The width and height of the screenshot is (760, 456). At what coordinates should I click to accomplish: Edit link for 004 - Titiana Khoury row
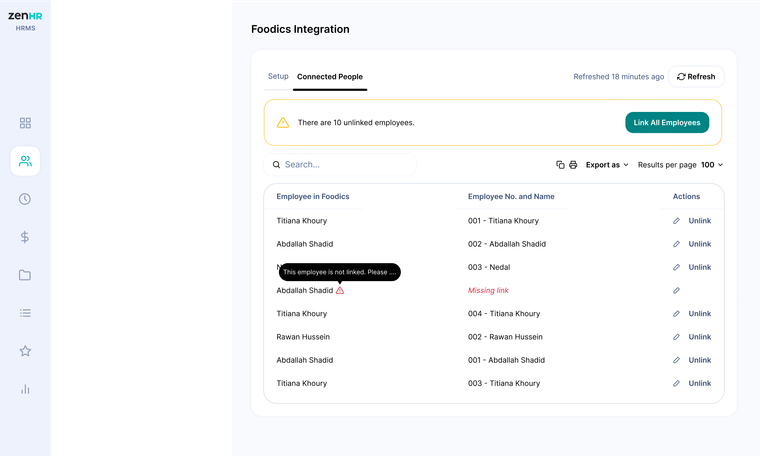pyautogui.click(x=676, y=314)
